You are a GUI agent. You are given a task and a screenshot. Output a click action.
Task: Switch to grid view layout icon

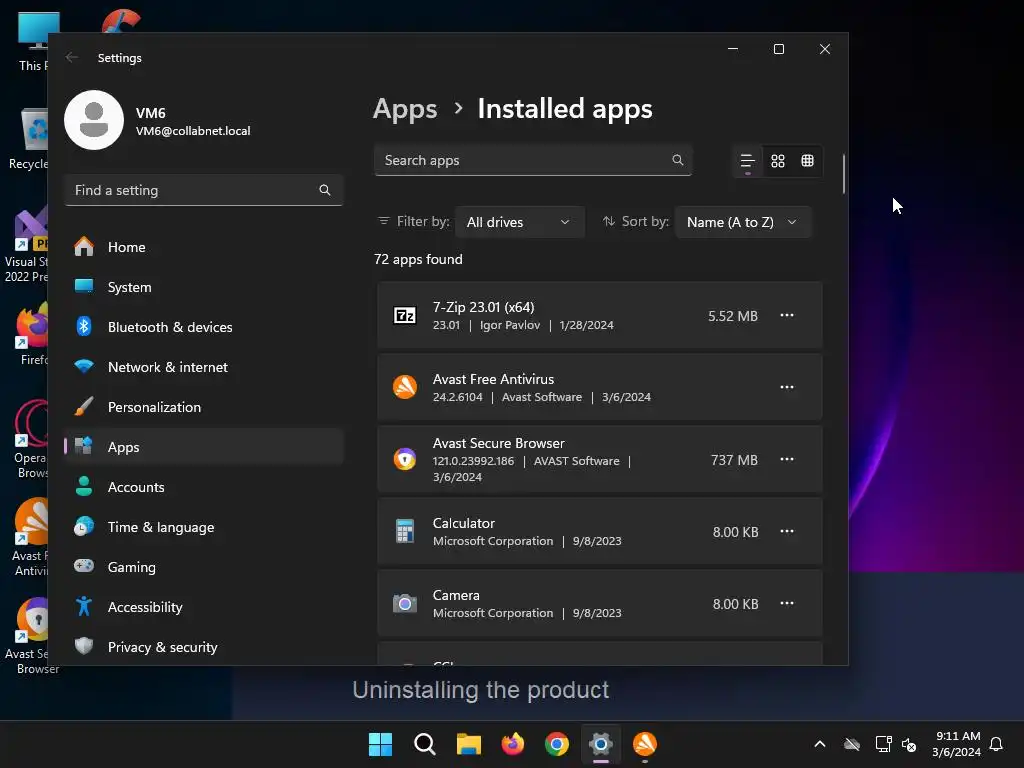778,161
